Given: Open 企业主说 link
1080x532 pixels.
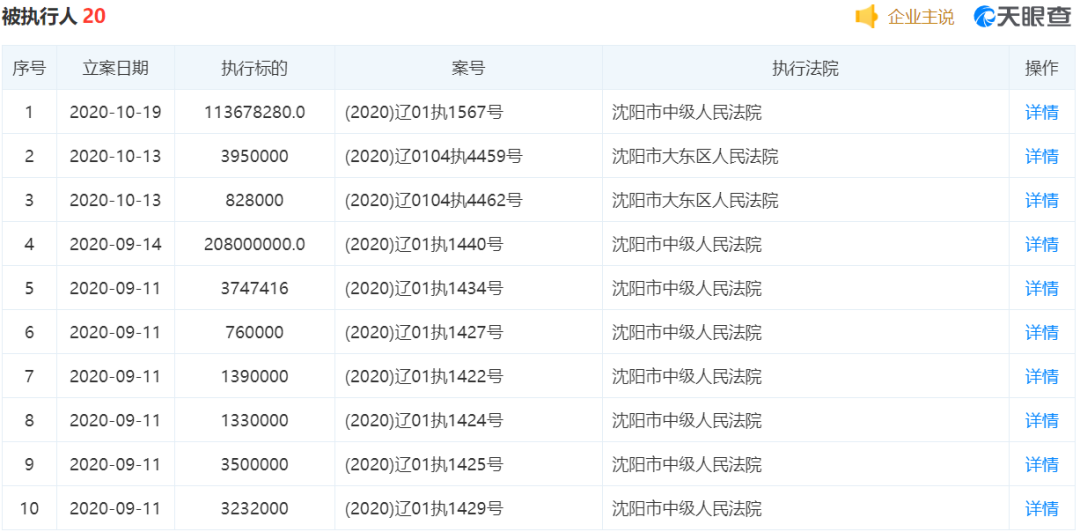Looking at the screenshot, I should pos(921,17).
